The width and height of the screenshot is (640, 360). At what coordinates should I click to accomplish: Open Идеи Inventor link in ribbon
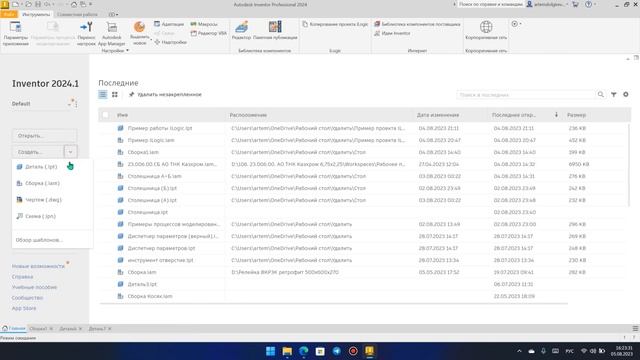392,33
